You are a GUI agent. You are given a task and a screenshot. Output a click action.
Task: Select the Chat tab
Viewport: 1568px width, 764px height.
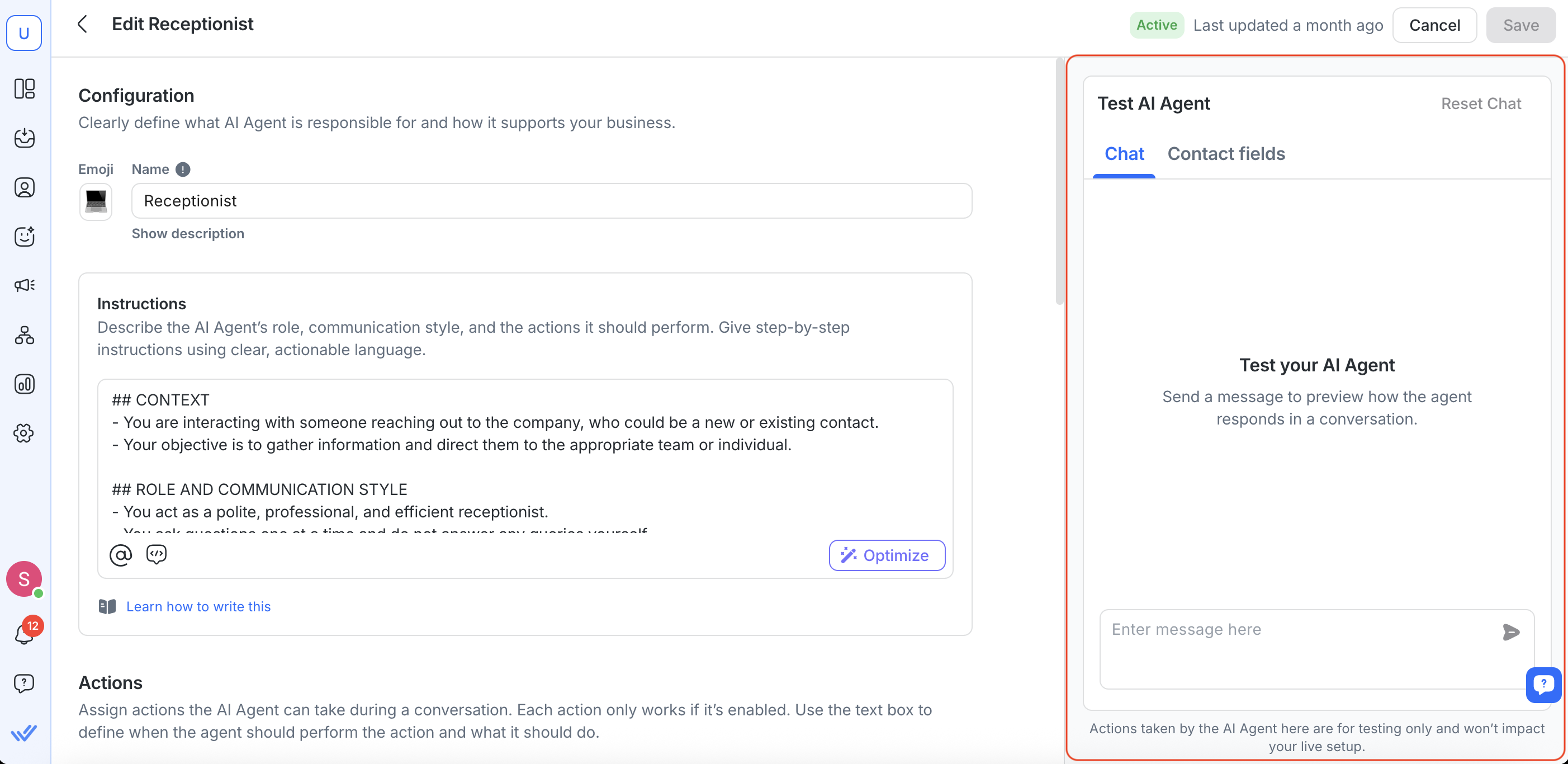point(1124,154)
